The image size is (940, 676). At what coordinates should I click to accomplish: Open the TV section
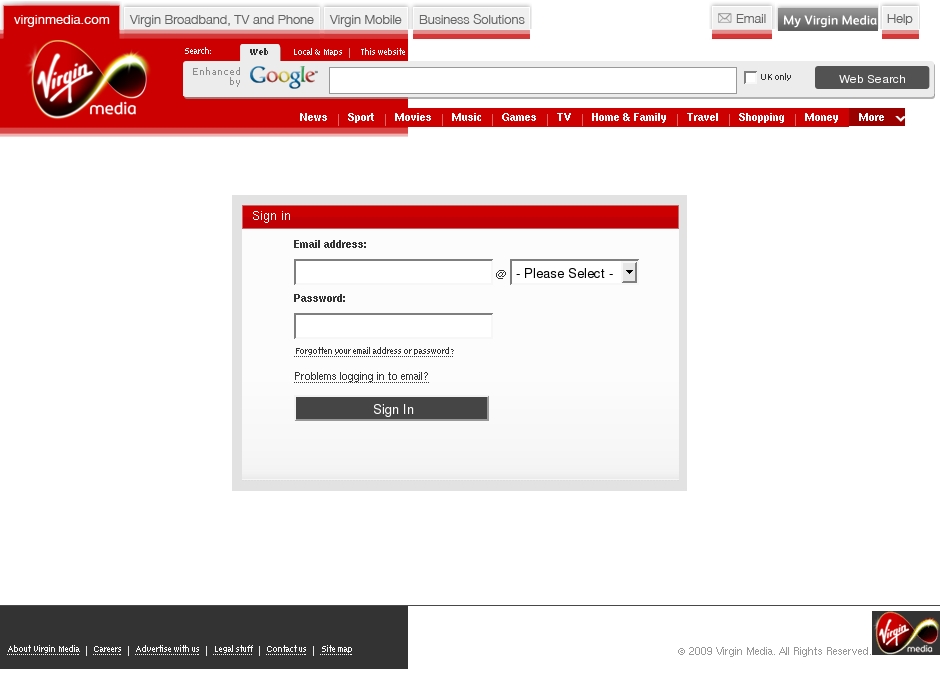tap(564, 117)
